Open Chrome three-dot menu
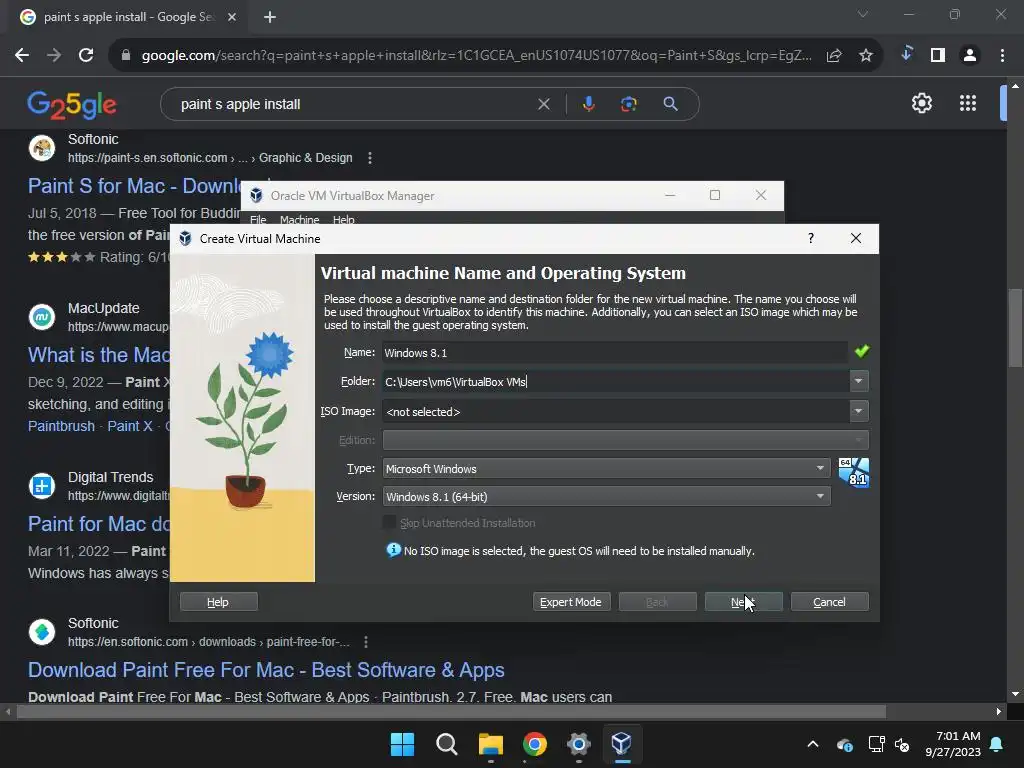The width and height of the screenshot is (1024, 768). [x=1002, y=56]
